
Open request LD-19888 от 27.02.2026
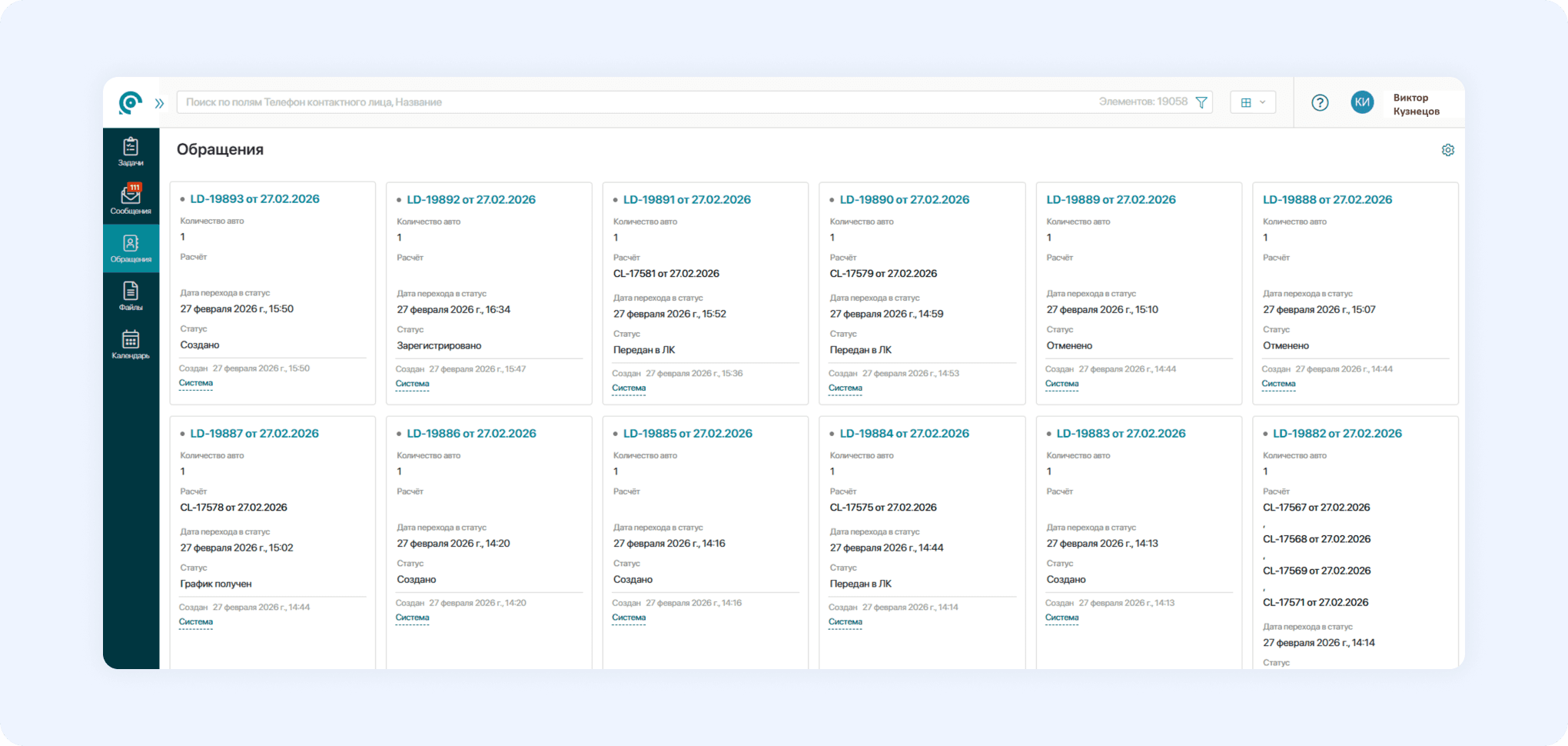click(1327, 200)
